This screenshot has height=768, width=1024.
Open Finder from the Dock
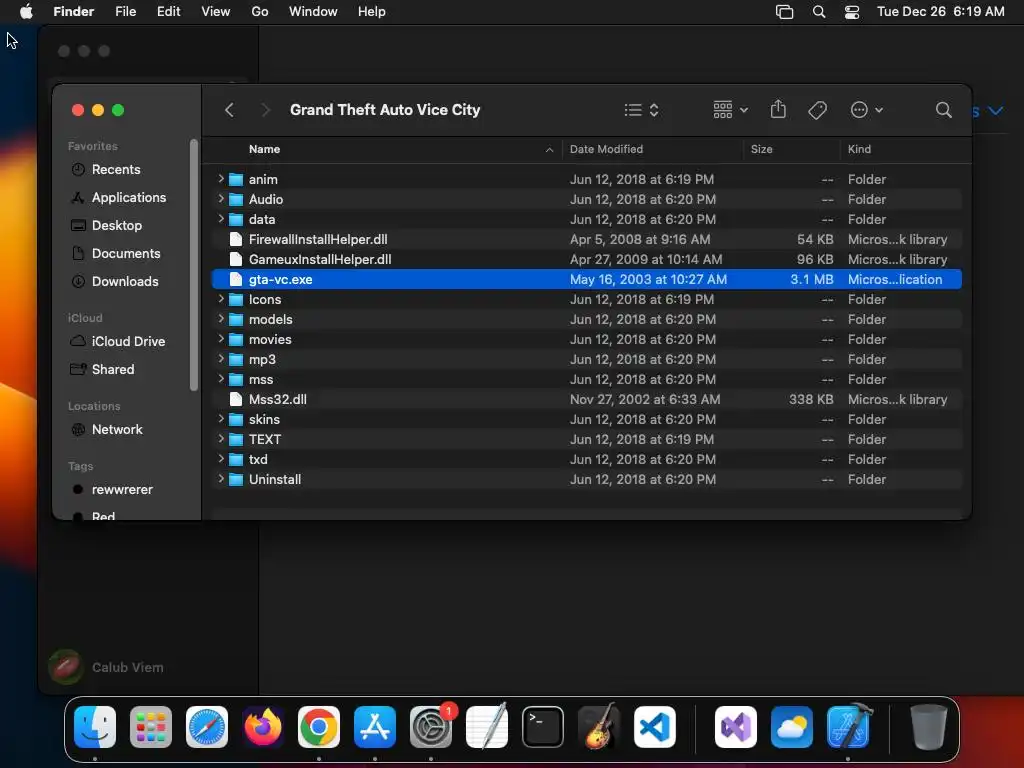point(95,727)
